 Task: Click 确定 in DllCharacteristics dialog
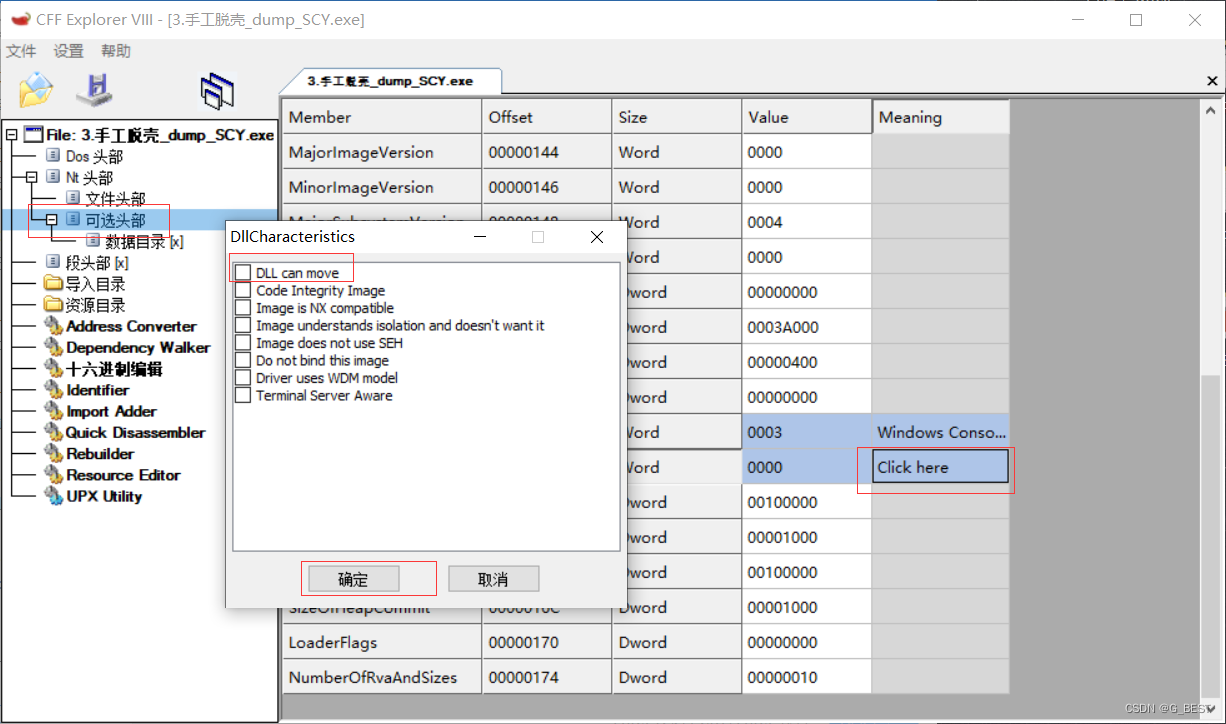(354, 579)
